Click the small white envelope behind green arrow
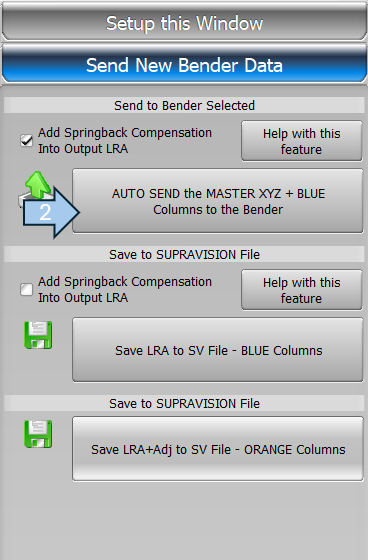 [21, 201]
